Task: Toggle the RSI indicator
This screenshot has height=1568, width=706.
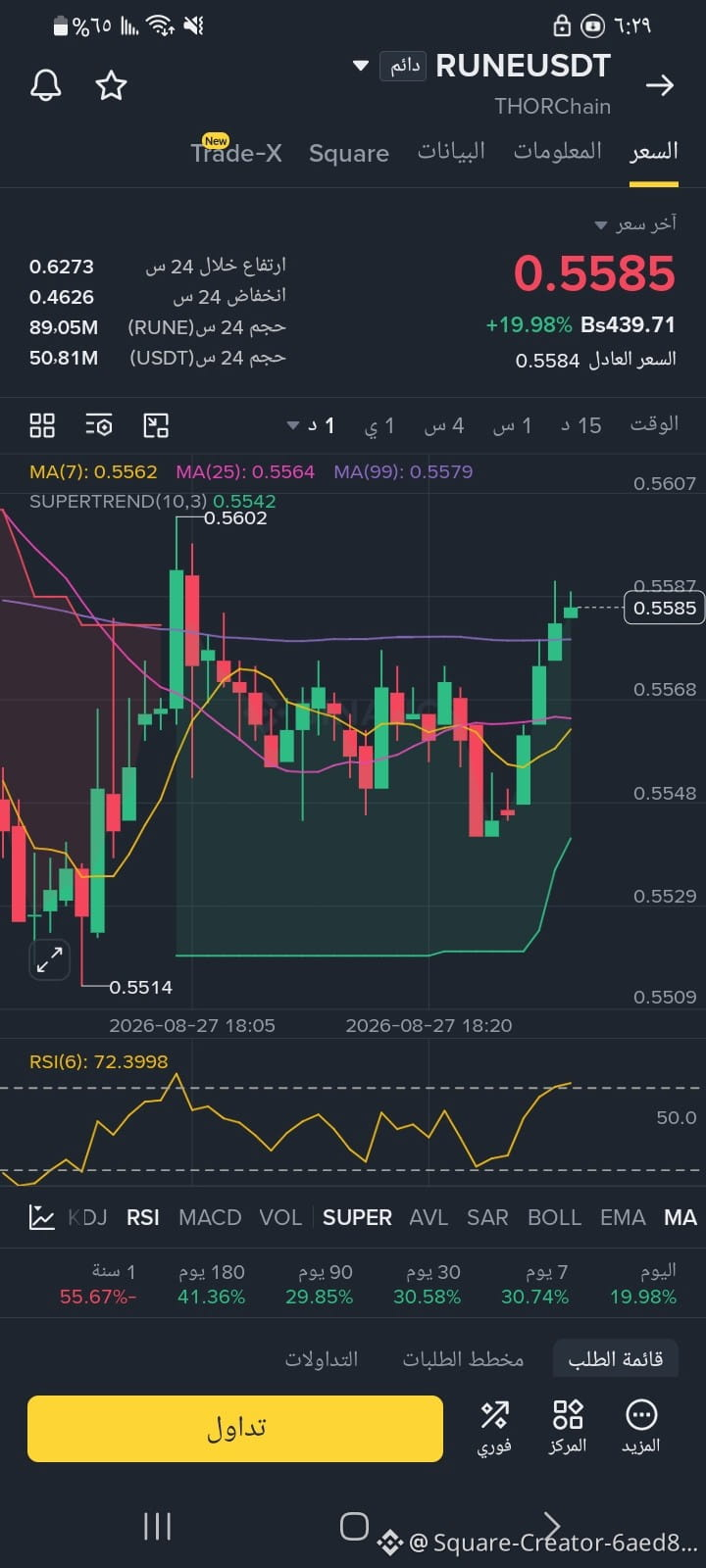Action: tap(143, 1217)
